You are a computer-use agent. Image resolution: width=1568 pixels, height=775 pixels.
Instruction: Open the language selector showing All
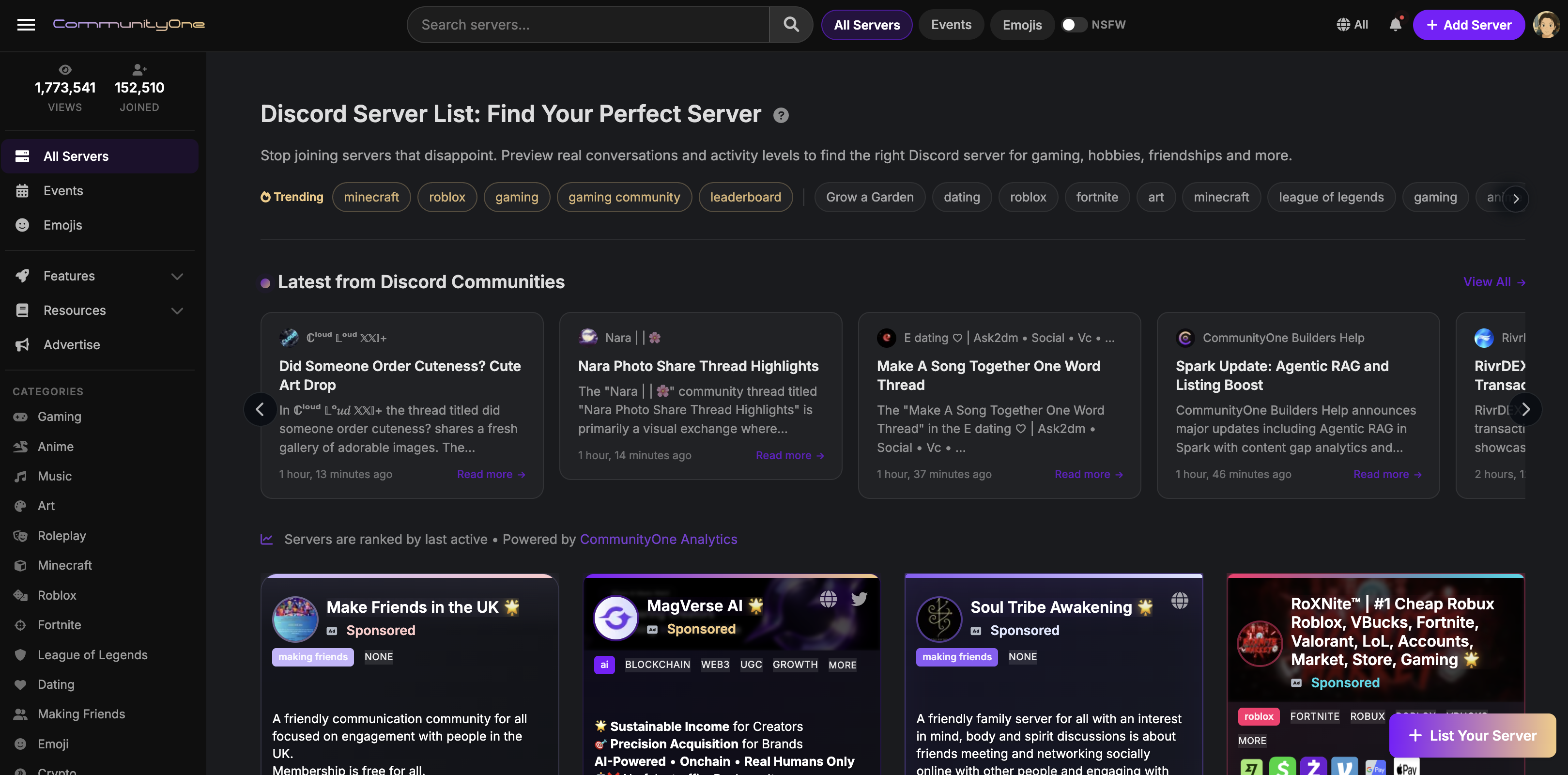pyautogui.click(x=1353, y=24)
